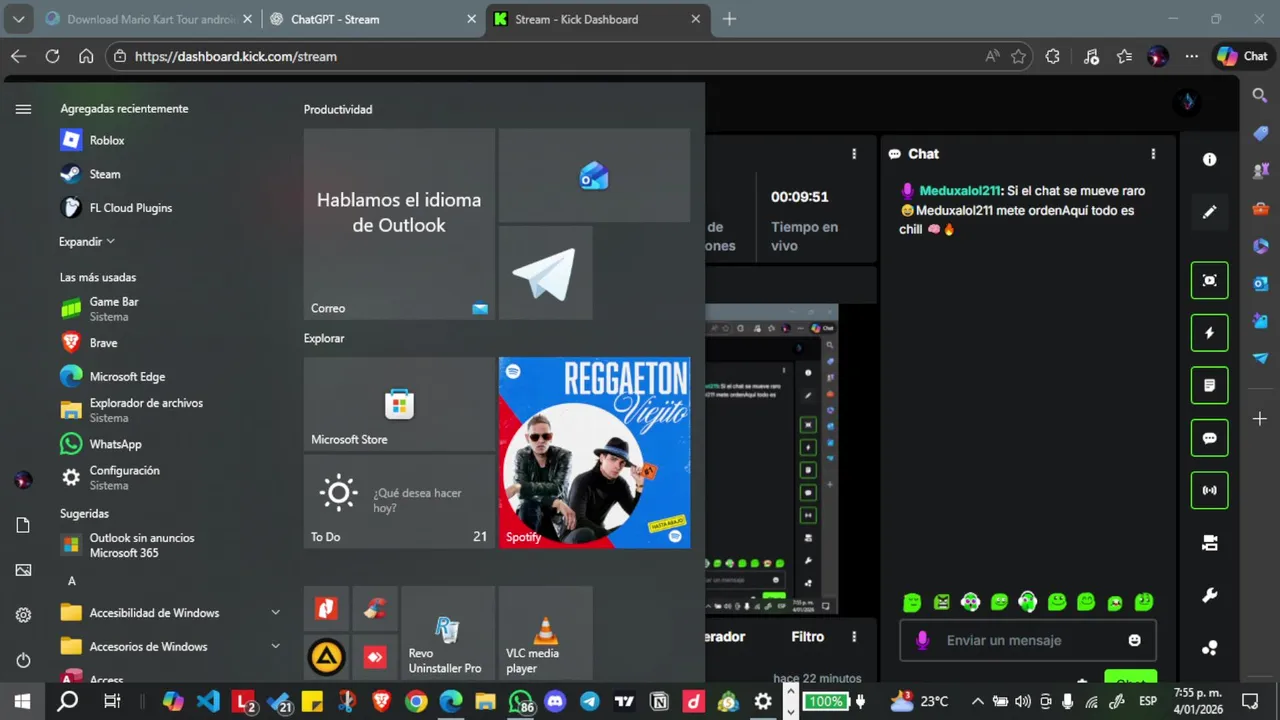Viewport: 1280px width, 720px height.
Task: Open Documents icon in Start menu rail
Action: tap(23, 525)
